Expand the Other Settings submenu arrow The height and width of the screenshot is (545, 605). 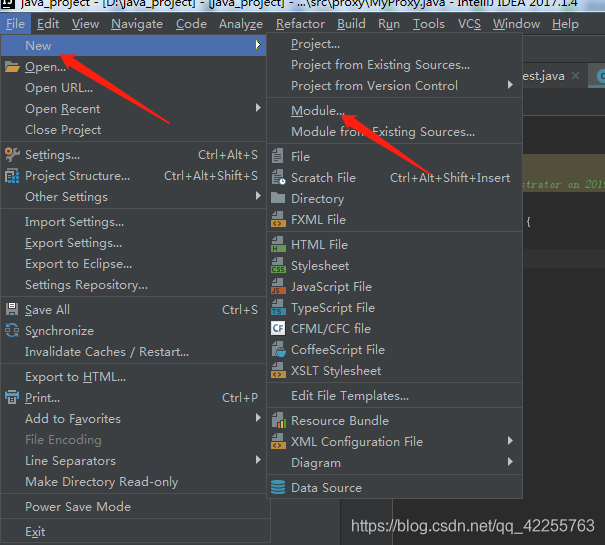tap(258, 196)
